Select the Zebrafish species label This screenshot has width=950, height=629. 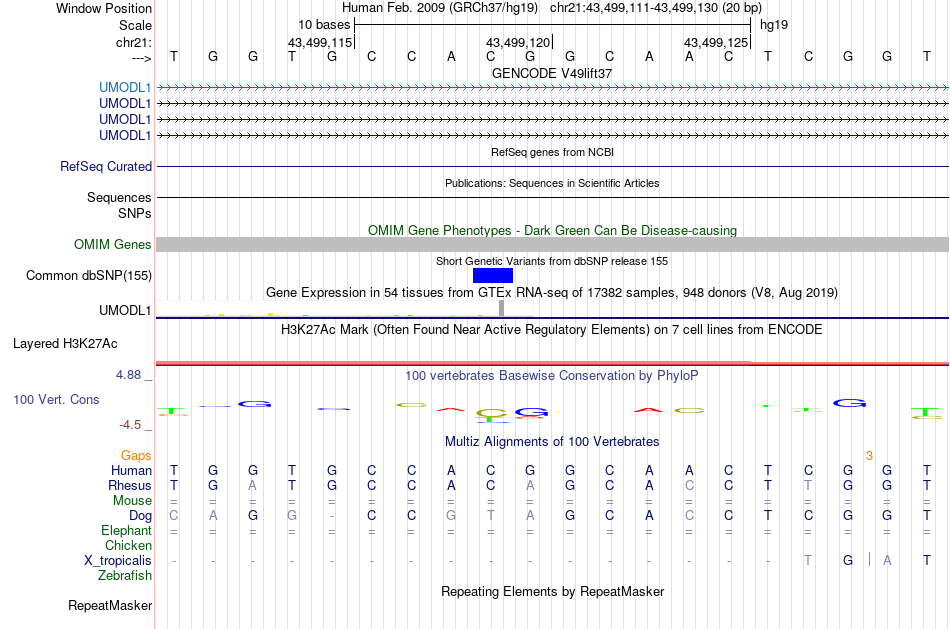coord(125,576)
